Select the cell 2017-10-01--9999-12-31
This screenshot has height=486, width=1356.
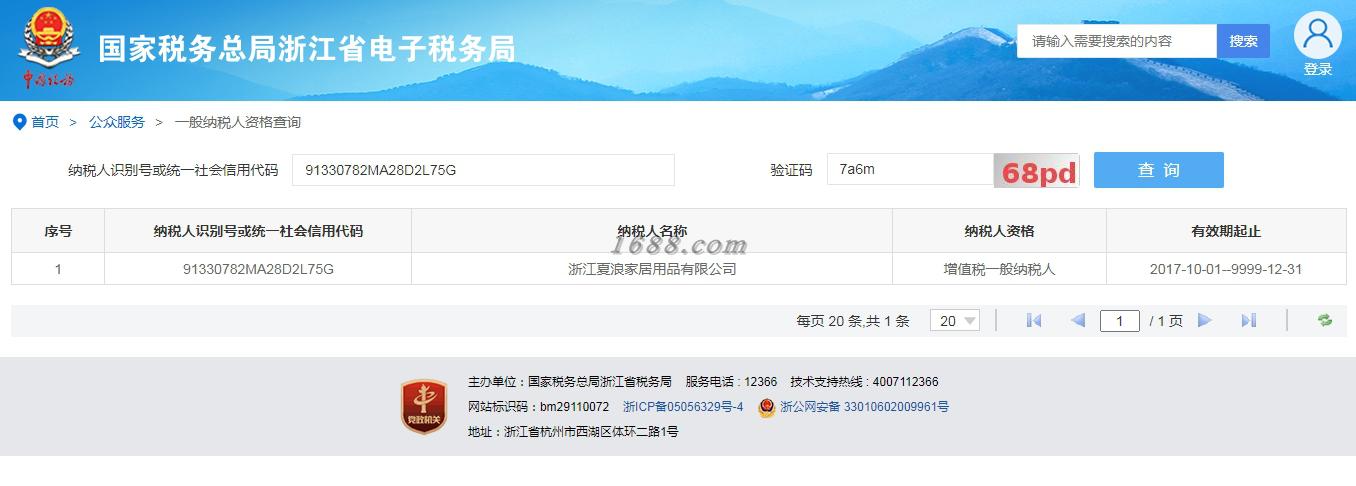tap(1226, 269)
